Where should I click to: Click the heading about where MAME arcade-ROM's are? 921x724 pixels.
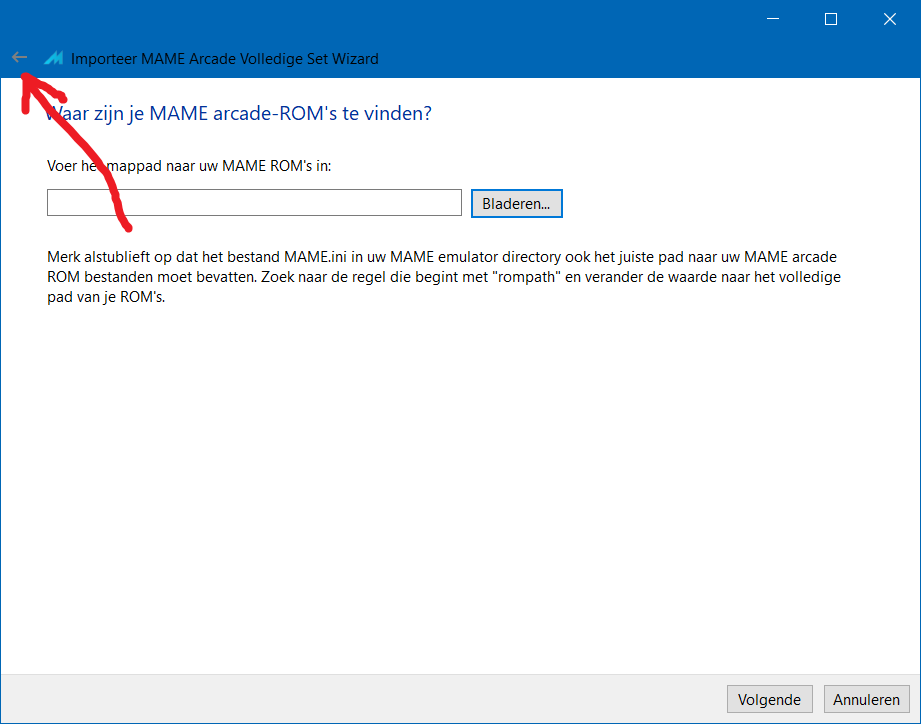(x=239, y=113)
